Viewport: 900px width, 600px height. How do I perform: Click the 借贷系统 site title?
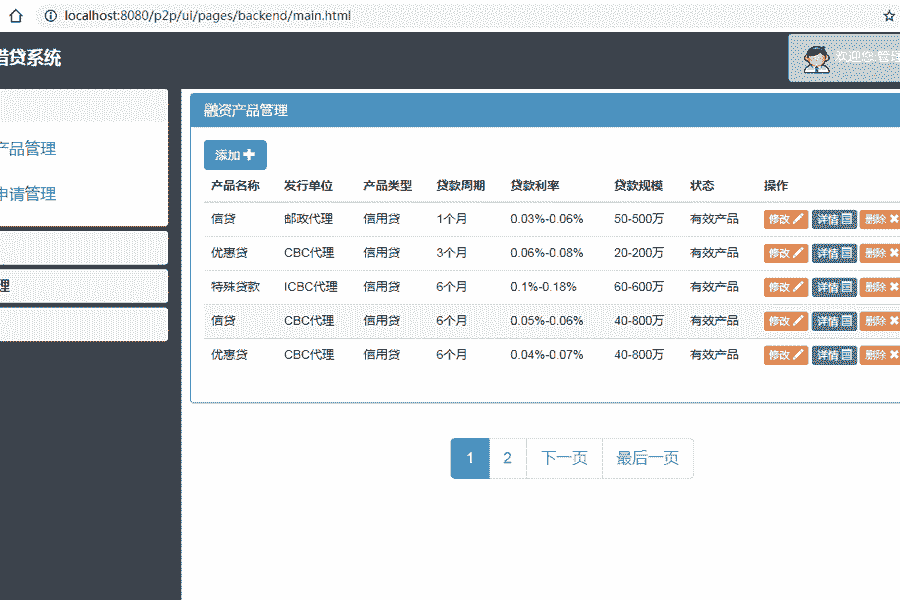(29, 57)
